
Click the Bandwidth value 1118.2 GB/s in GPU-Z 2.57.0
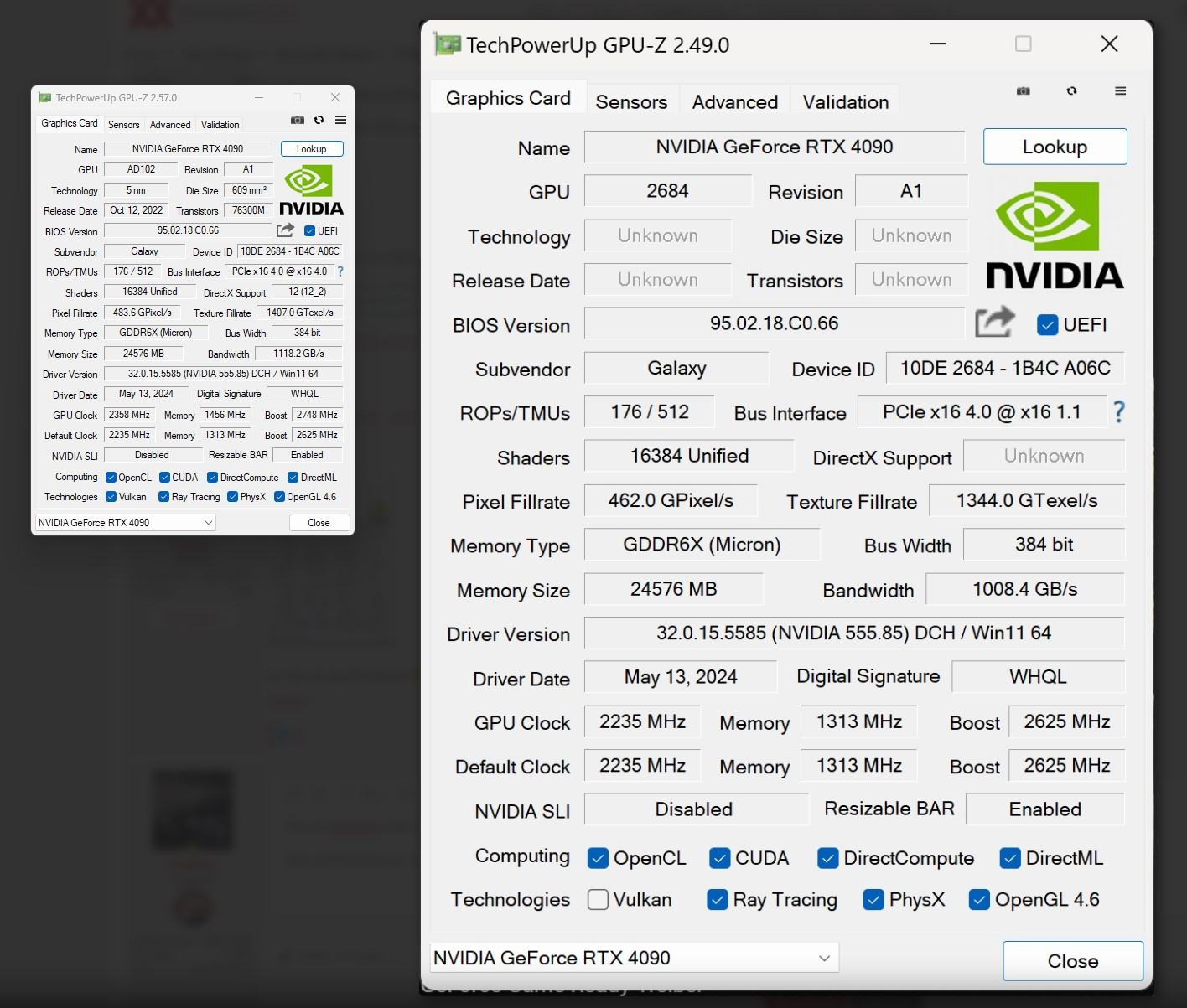(298, 354)
